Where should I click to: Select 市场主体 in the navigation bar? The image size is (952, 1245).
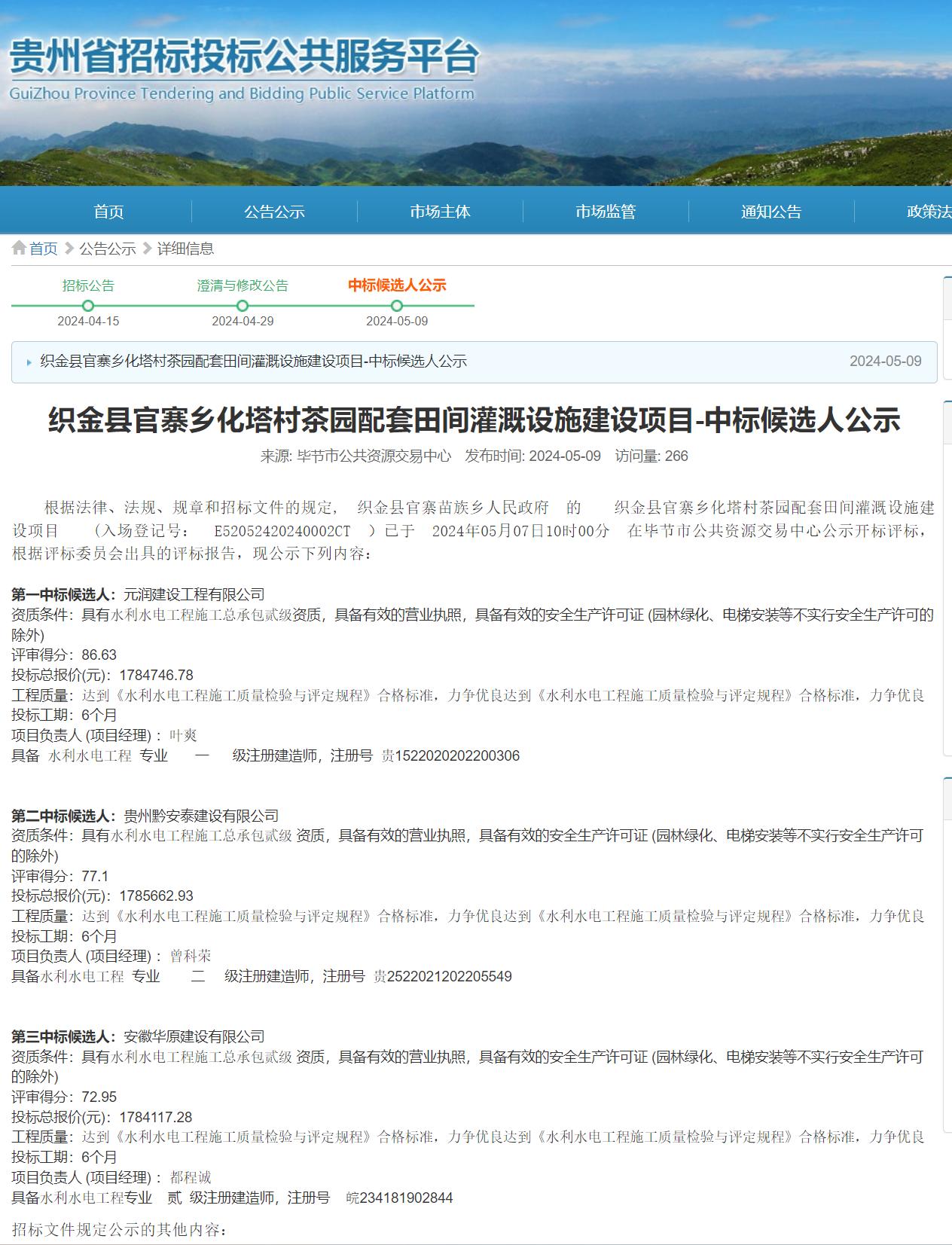point(440,212)
